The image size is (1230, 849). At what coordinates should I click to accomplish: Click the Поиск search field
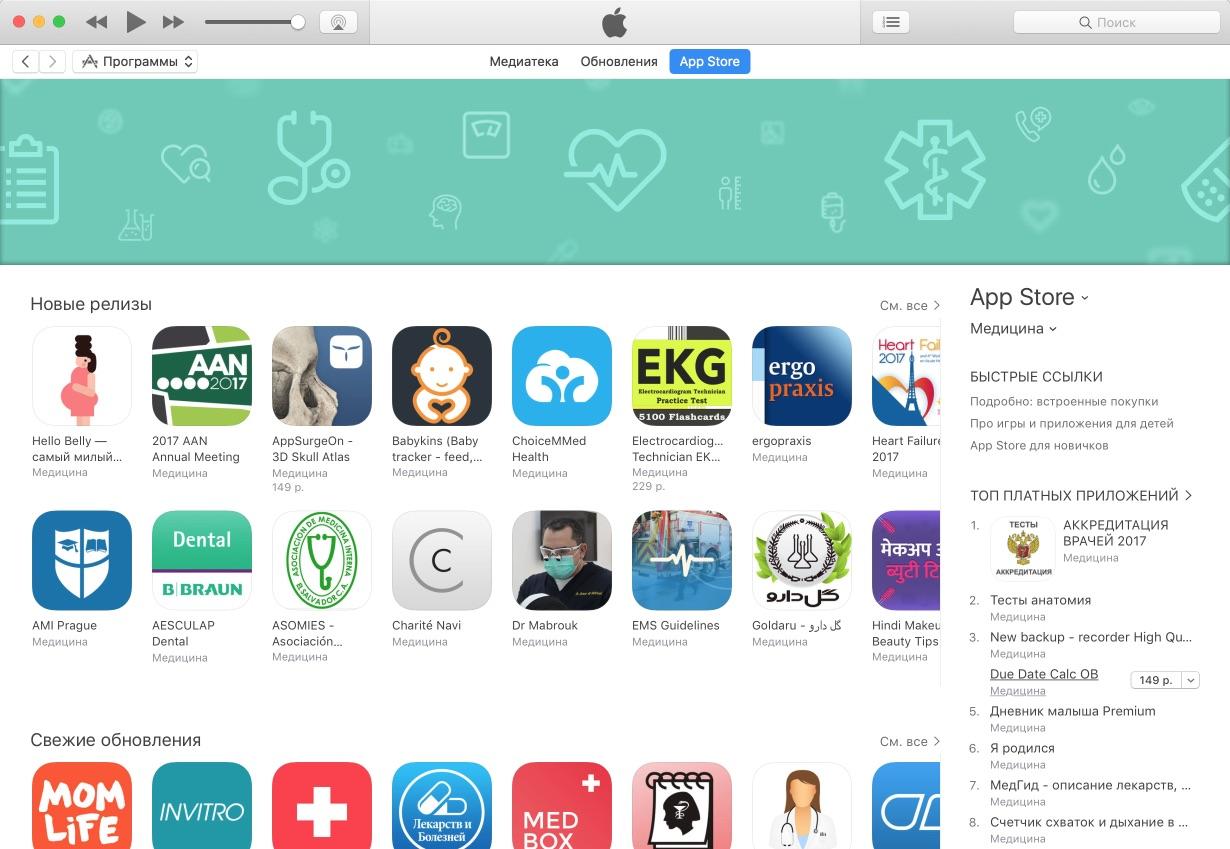click(1116, 22)
